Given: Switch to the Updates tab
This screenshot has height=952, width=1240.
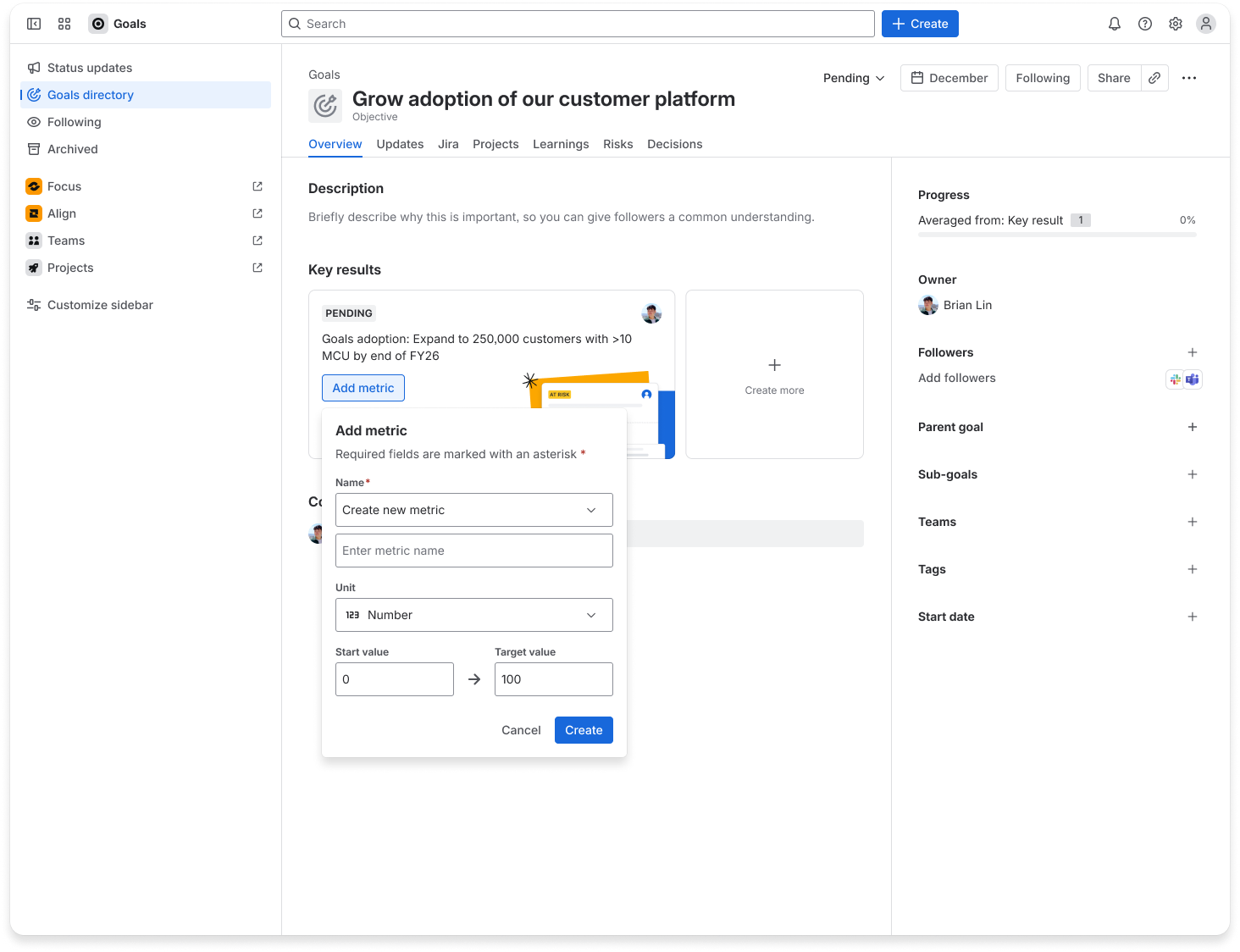Looking at the screenshot, I should click(400, 144).
